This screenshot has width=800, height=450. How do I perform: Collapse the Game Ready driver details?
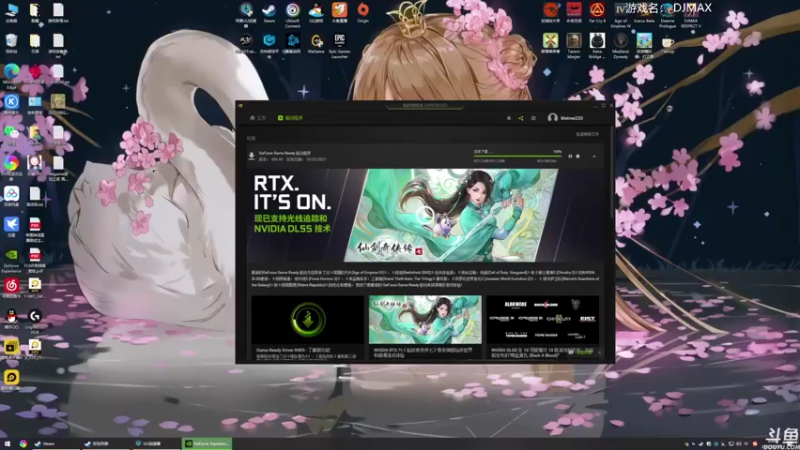(x=594, y=156)
